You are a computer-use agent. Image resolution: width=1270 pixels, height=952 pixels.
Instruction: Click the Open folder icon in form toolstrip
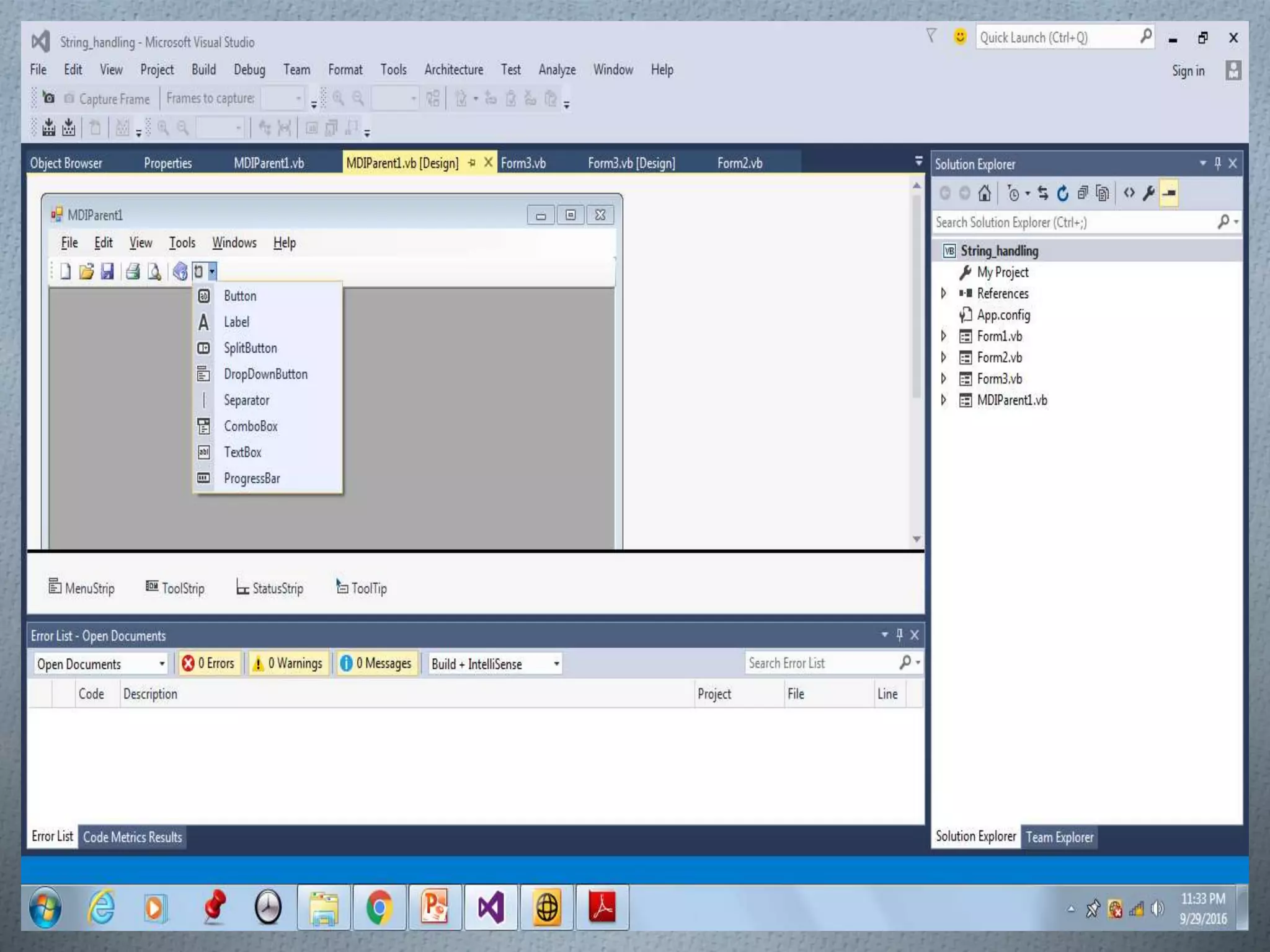click(x=86, y=271)
